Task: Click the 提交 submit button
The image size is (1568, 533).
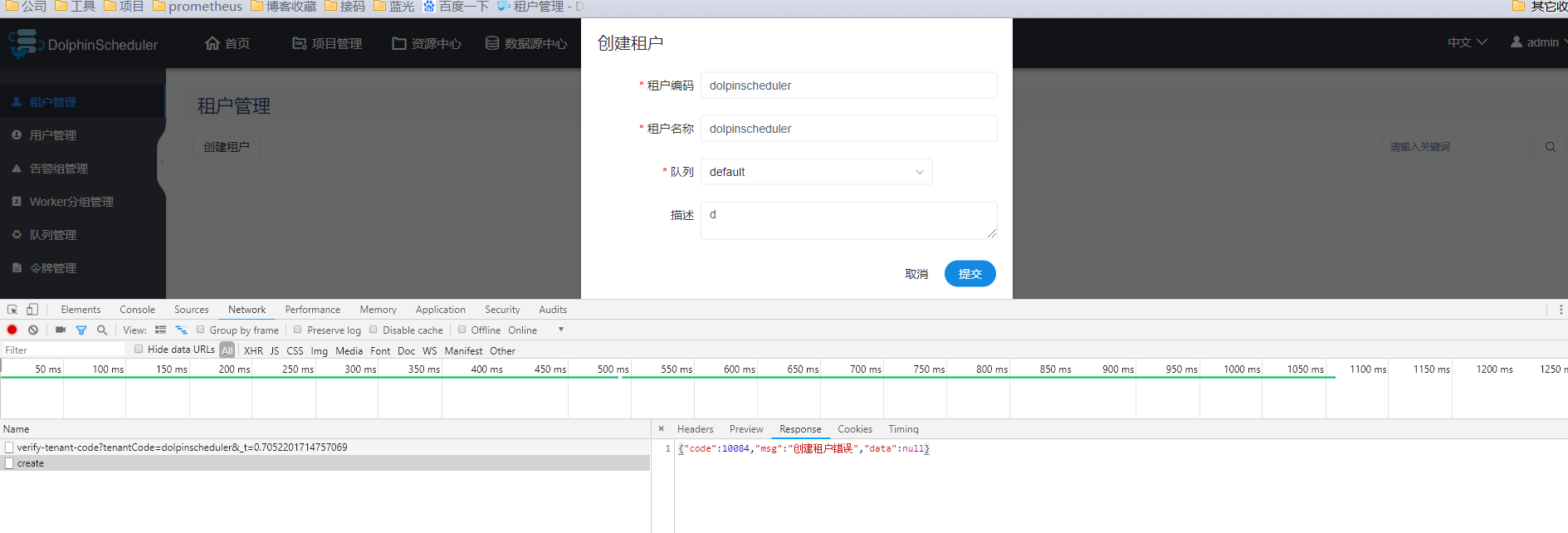Action: 970,274
